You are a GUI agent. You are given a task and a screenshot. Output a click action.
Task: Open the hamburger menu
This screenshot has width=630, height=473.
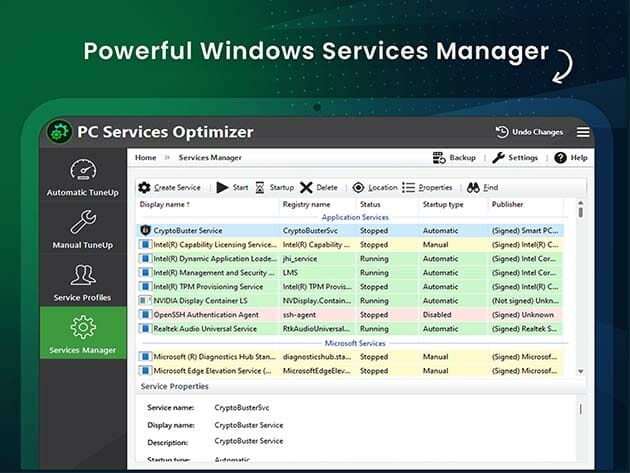coord(583,132)
